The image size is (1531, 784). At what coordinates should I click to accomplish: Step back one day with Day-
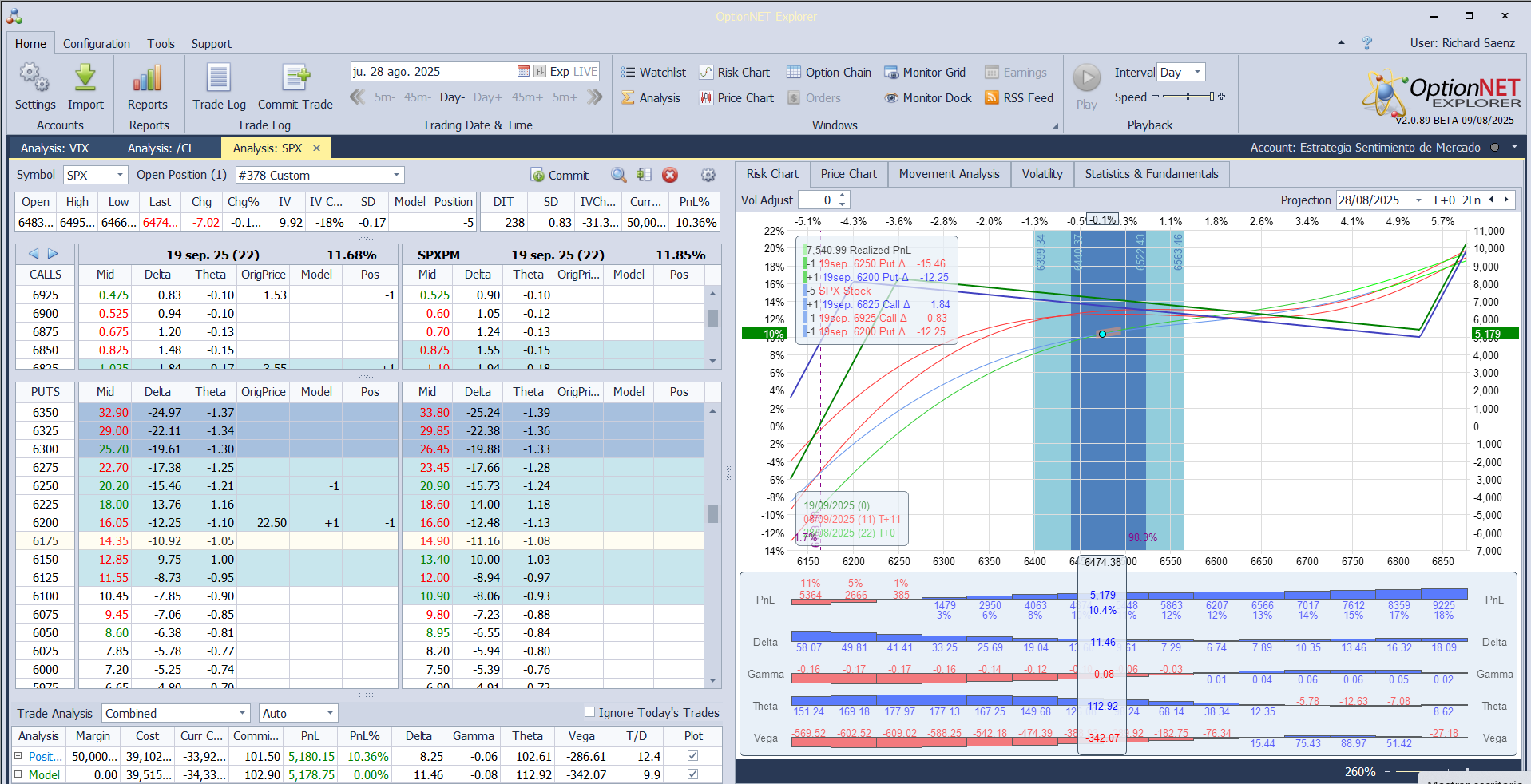(x=452, y=97)
